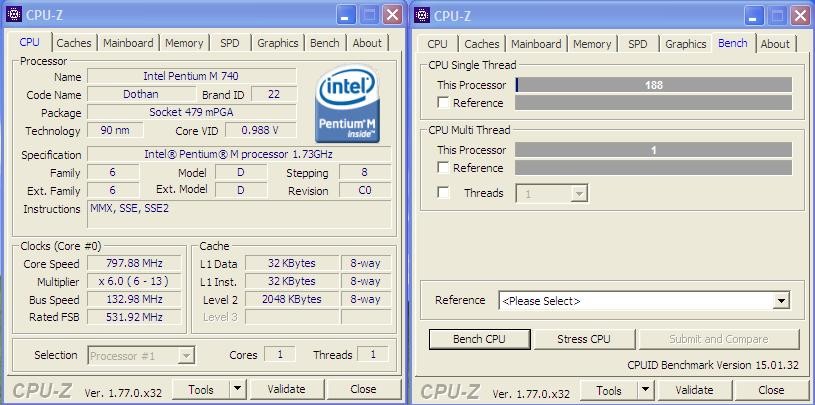Click the Name field Intel Pentium M 740
815x405 pixels.
pos(192,76)
